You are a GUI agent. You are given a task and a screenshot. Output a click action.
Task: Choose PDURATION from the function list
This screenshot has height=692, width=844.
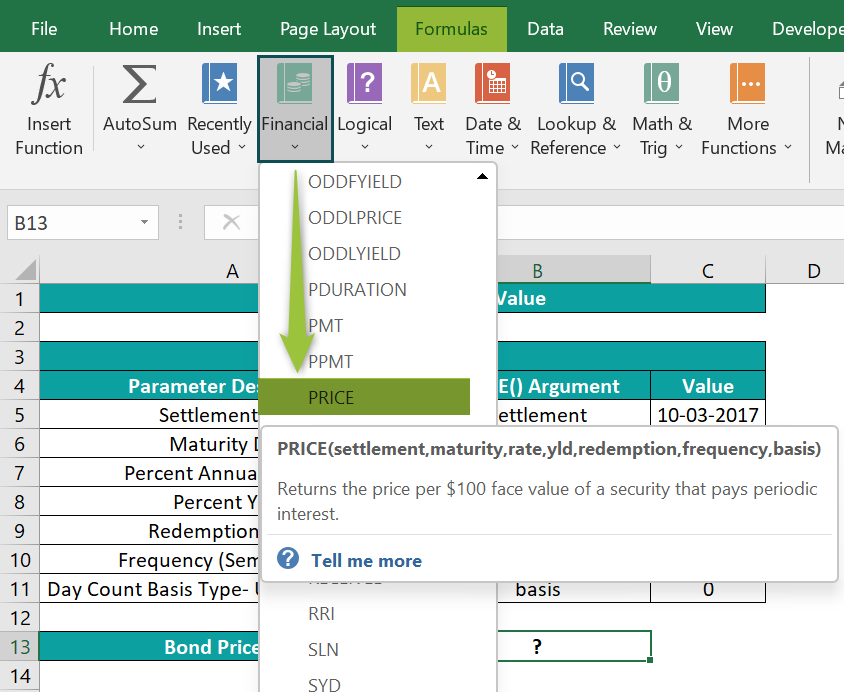(357, 290)
